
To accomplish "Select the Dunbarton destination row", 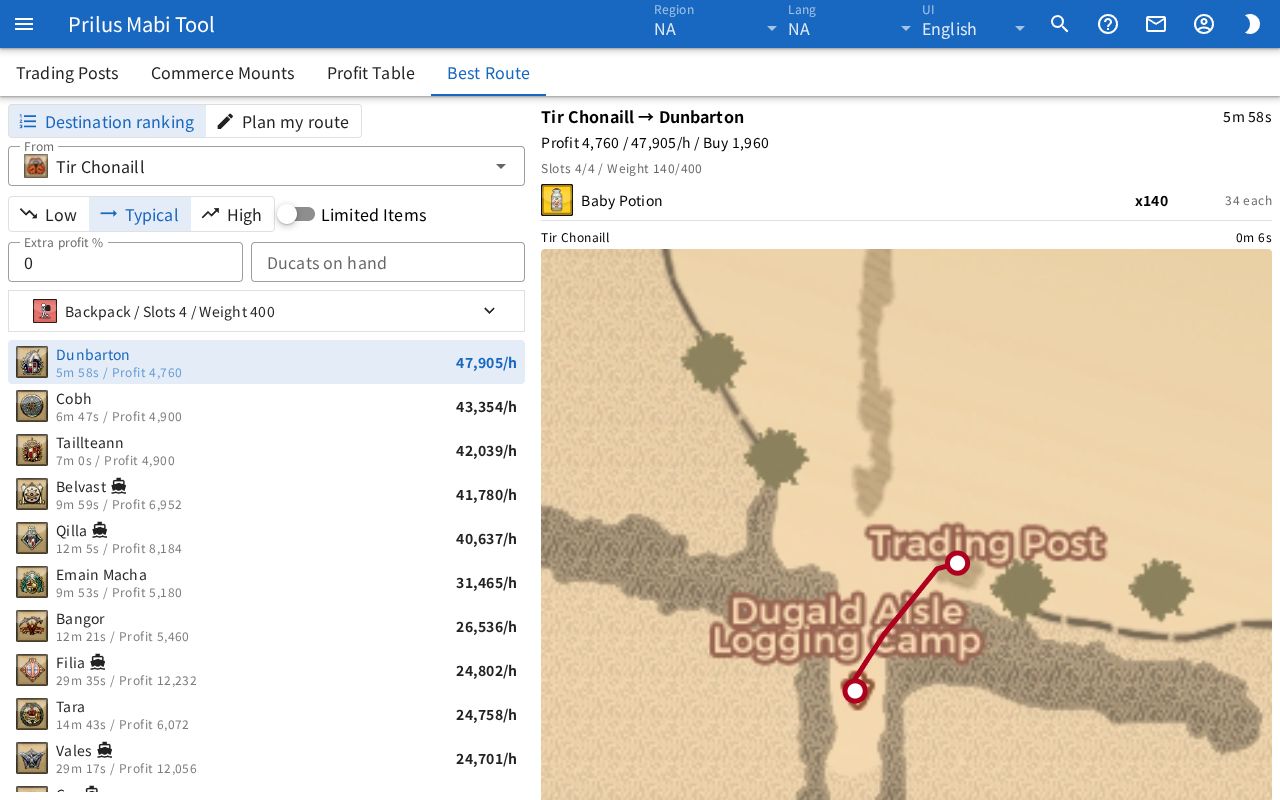I will [266, 362].
